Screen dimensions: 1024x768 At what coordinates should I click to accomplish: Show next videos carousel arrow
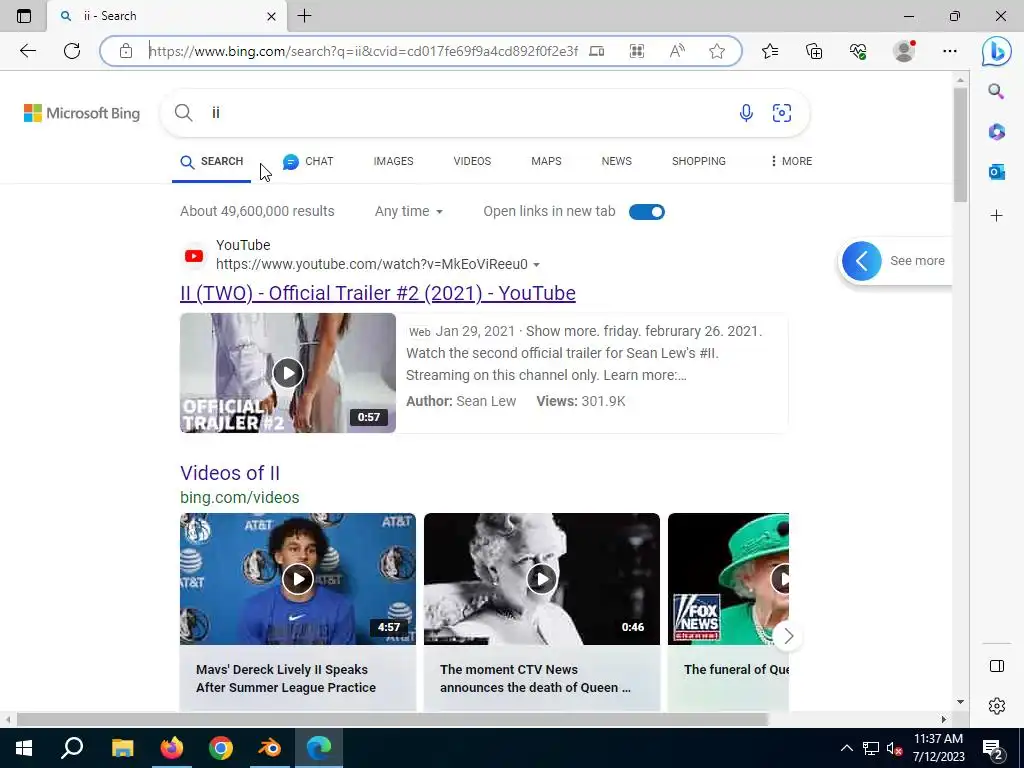point(788,636)
